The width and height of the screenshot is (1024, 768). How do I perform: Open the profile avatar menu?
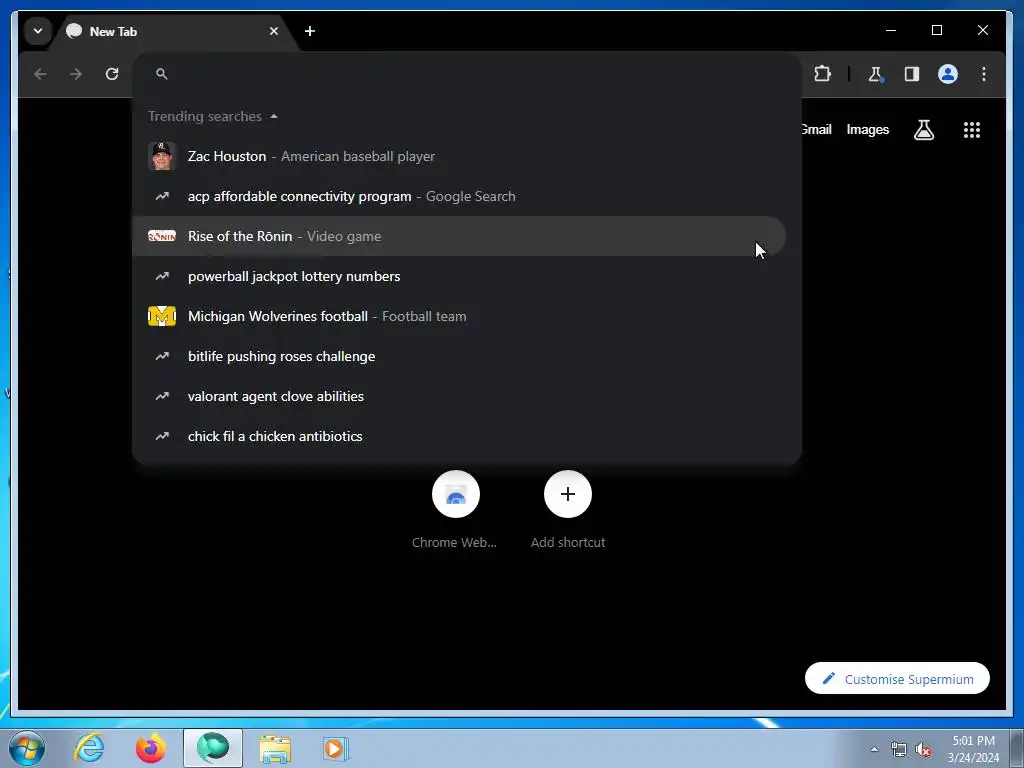point(948,74)
